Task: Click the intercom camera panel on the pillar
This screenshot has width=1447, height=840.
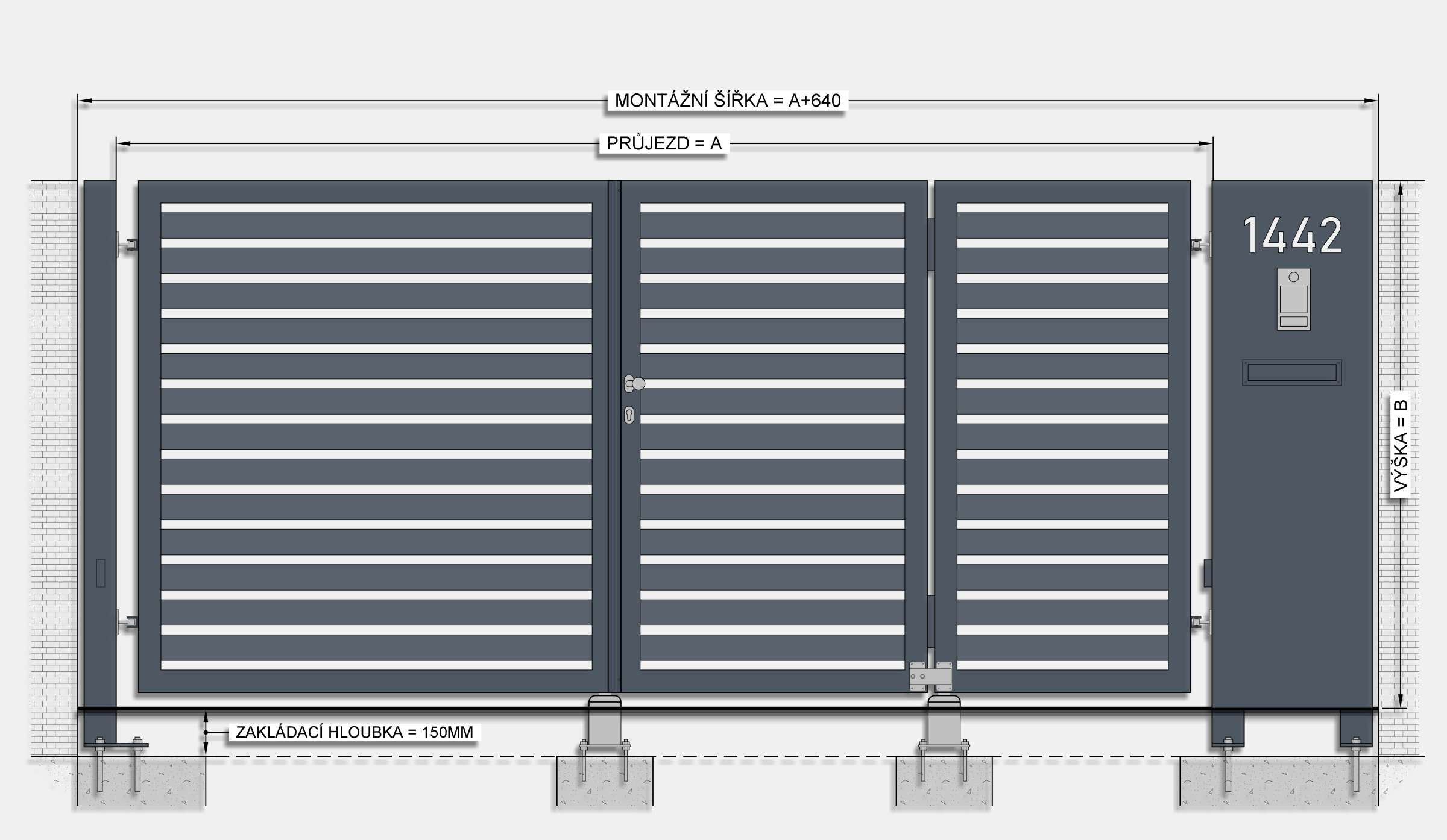Action: tap(1293, 299)
